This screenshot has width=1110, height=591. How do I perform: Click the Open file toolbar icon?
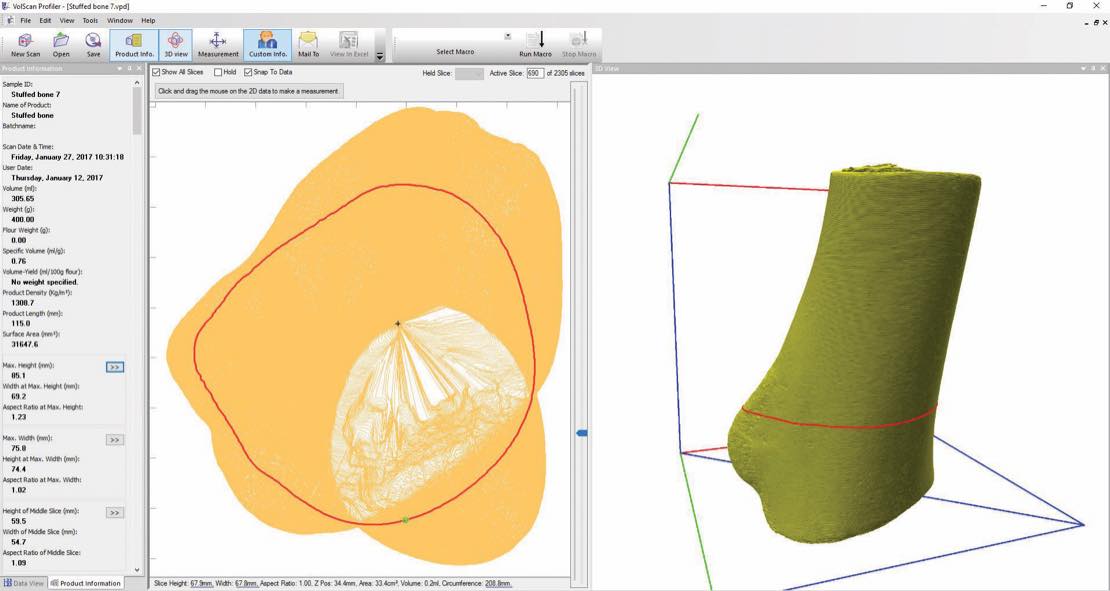point(61,44)
